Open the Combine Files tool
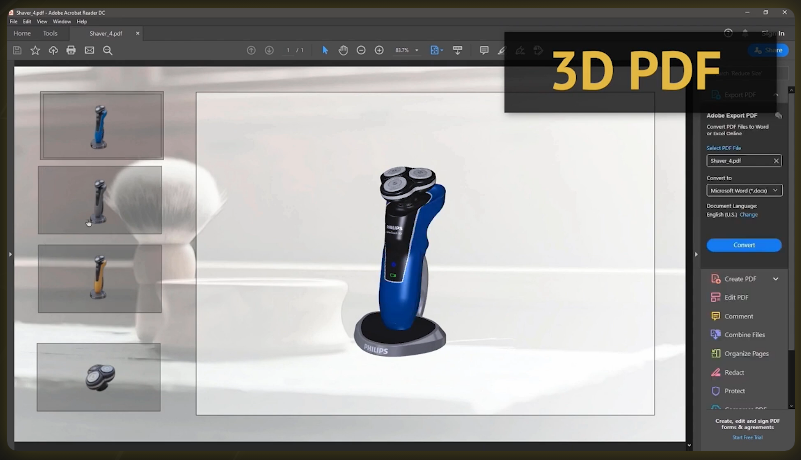The height and width of the screenshot is (460, 801). point(744,335)
